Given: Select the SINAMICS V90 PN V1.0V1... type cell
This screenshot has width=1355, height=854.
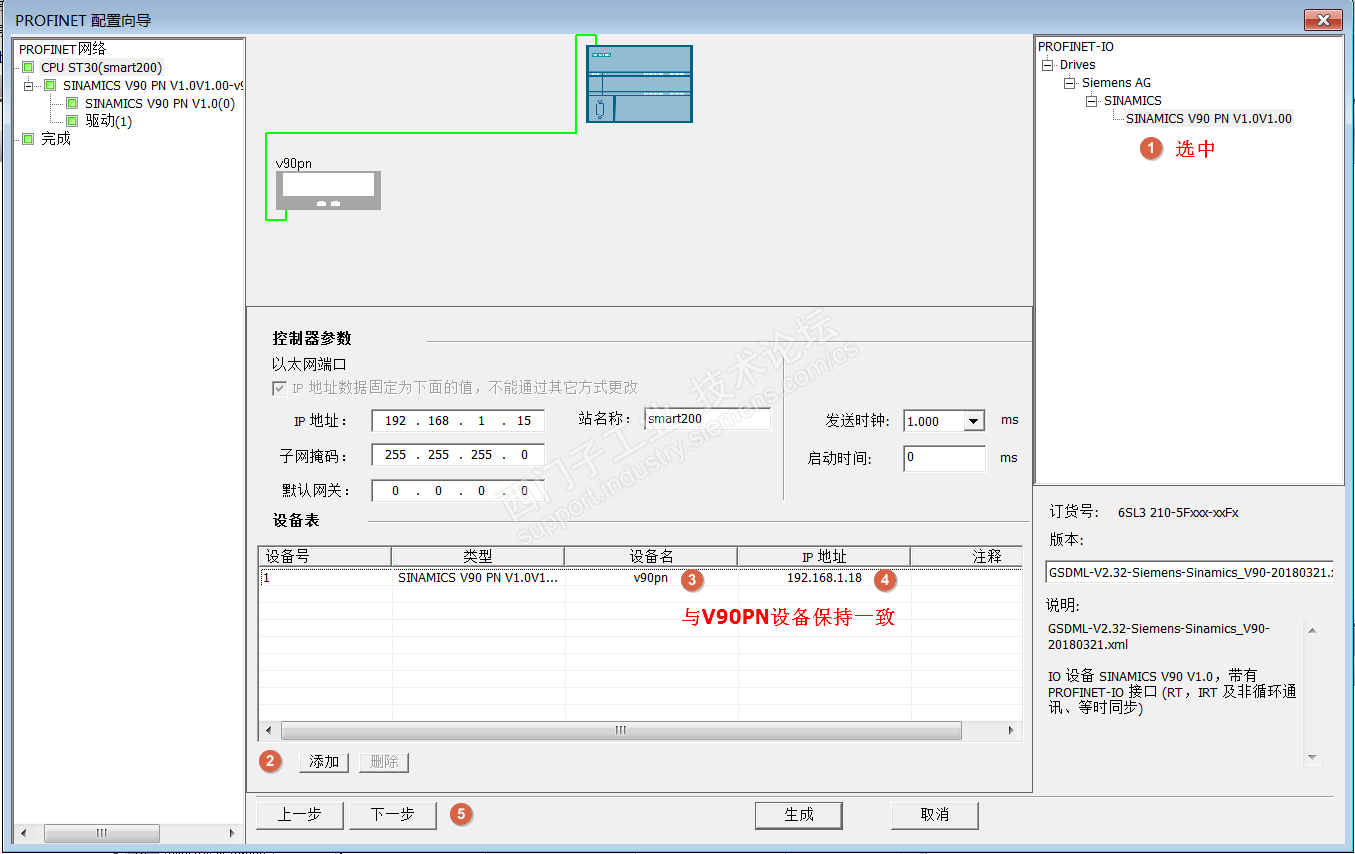Looking at the screenshot, I should (x=478, y=577).
